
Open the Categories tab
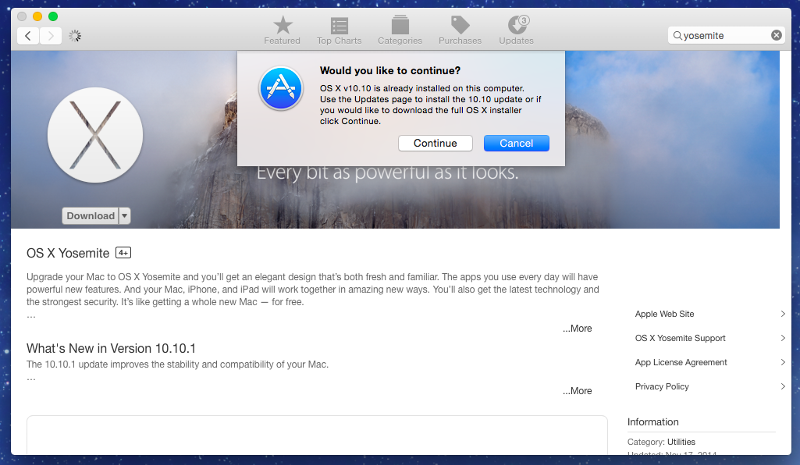[x=400, y=30]
